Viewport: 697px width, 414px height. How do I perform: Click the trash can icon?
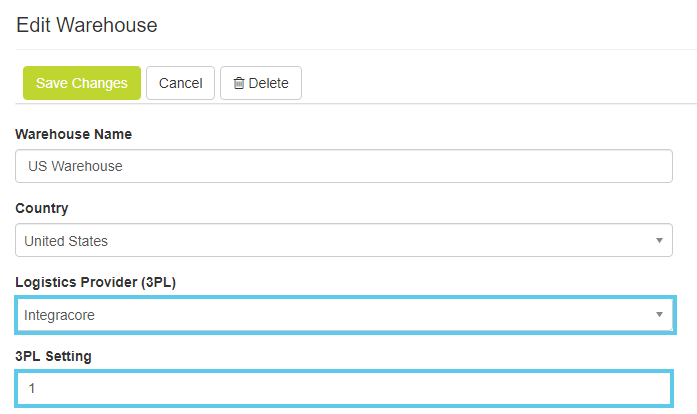[239, 83]
